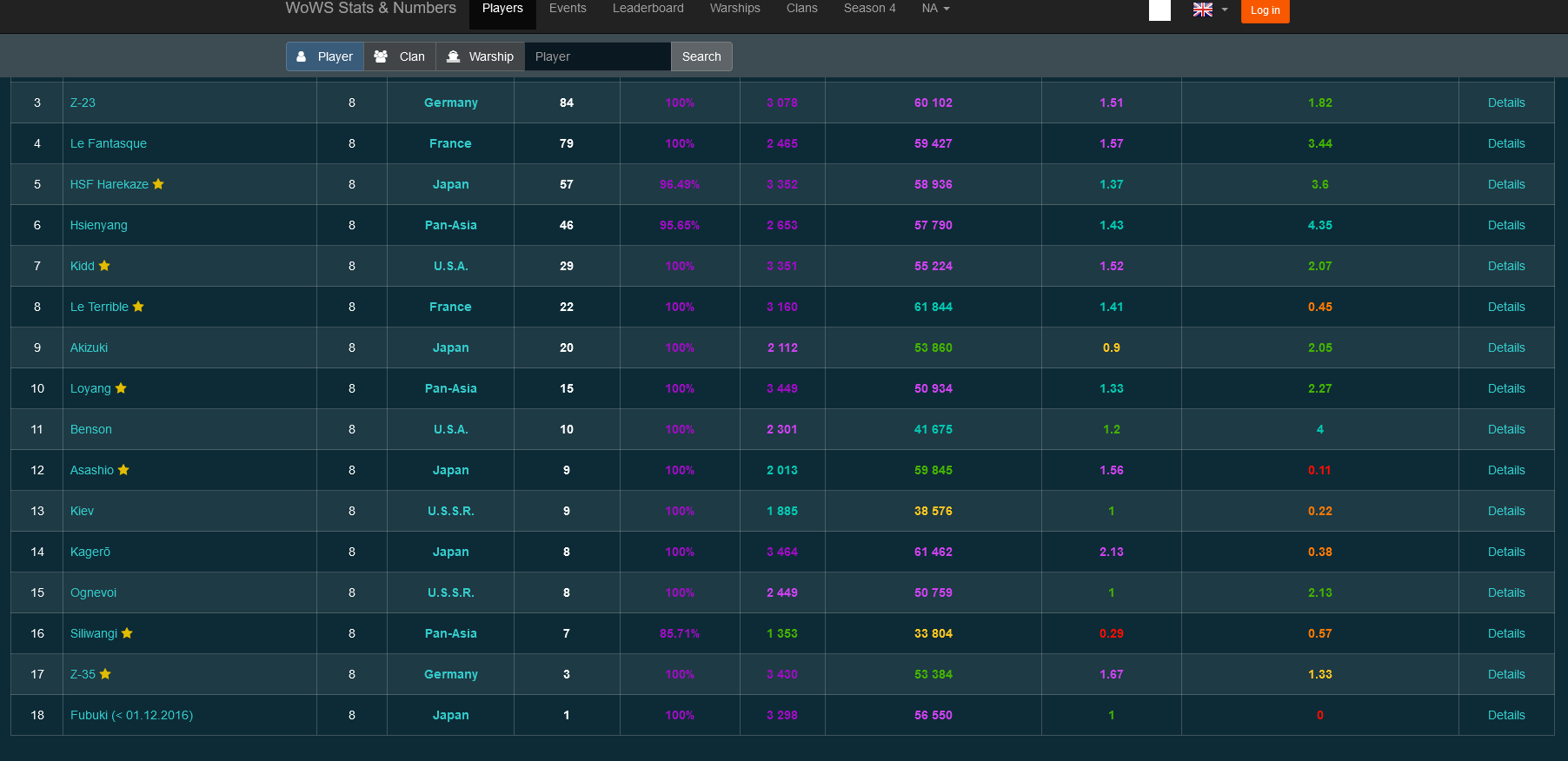The width and height of the screenshot is (1568, 761).
Task: Click the star icon next to Z-35
Action: 105,674
